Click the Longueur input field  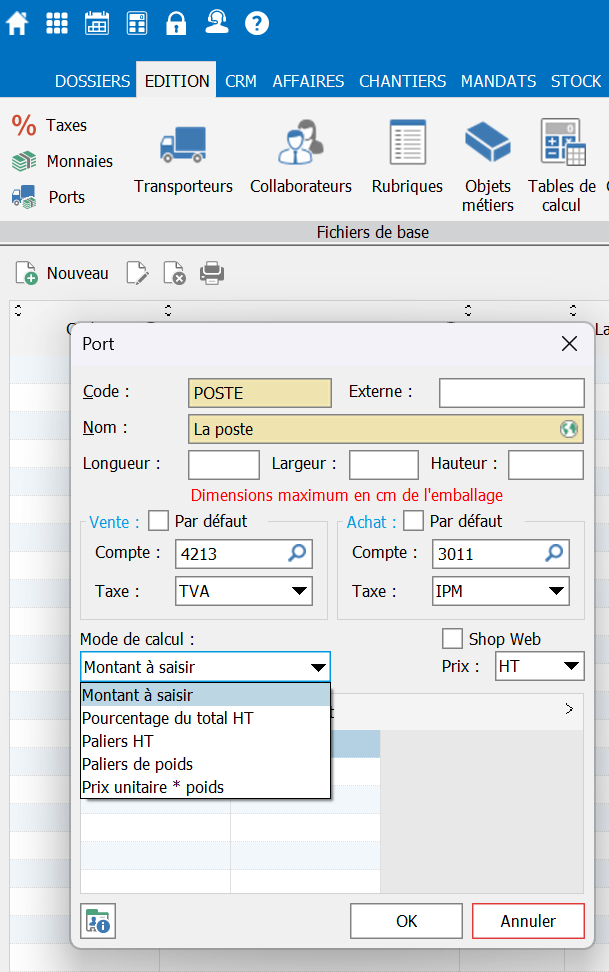(224, 465)
